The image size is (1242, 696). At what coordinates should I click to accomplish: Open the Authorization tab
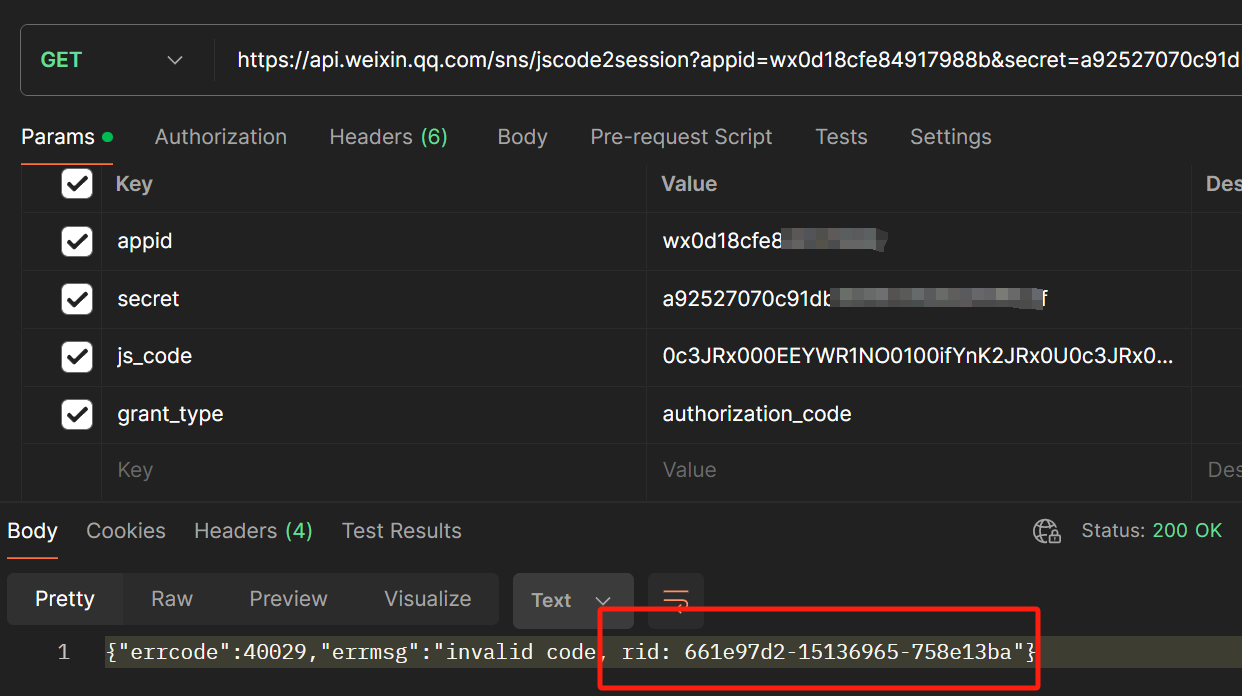[x=221, y=137]
